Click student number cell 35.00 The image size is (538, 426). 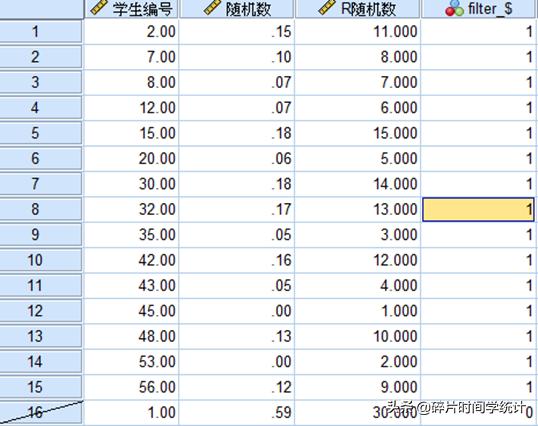[x=131, y=235]
